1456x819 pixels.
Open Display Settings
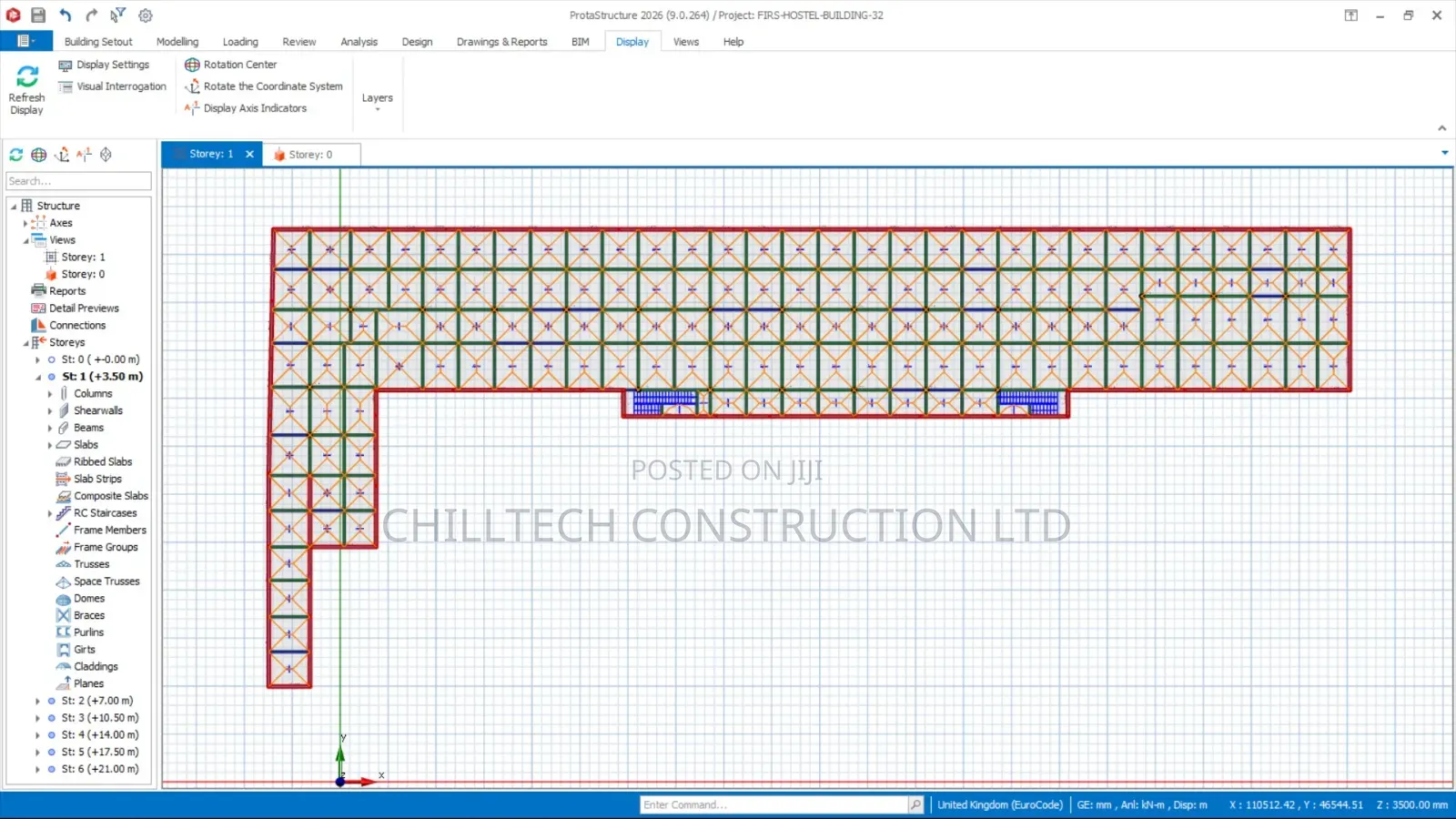click(x=104, y=65)
